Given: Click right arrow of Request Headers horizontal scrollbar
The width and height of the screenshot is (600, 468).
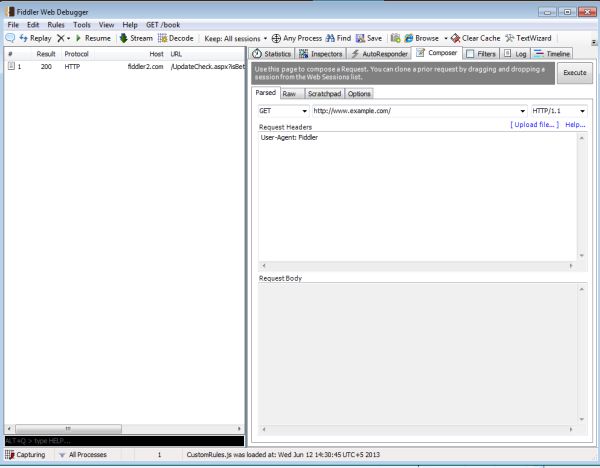Looking at the screenshot, I should (x=571, y=266).
